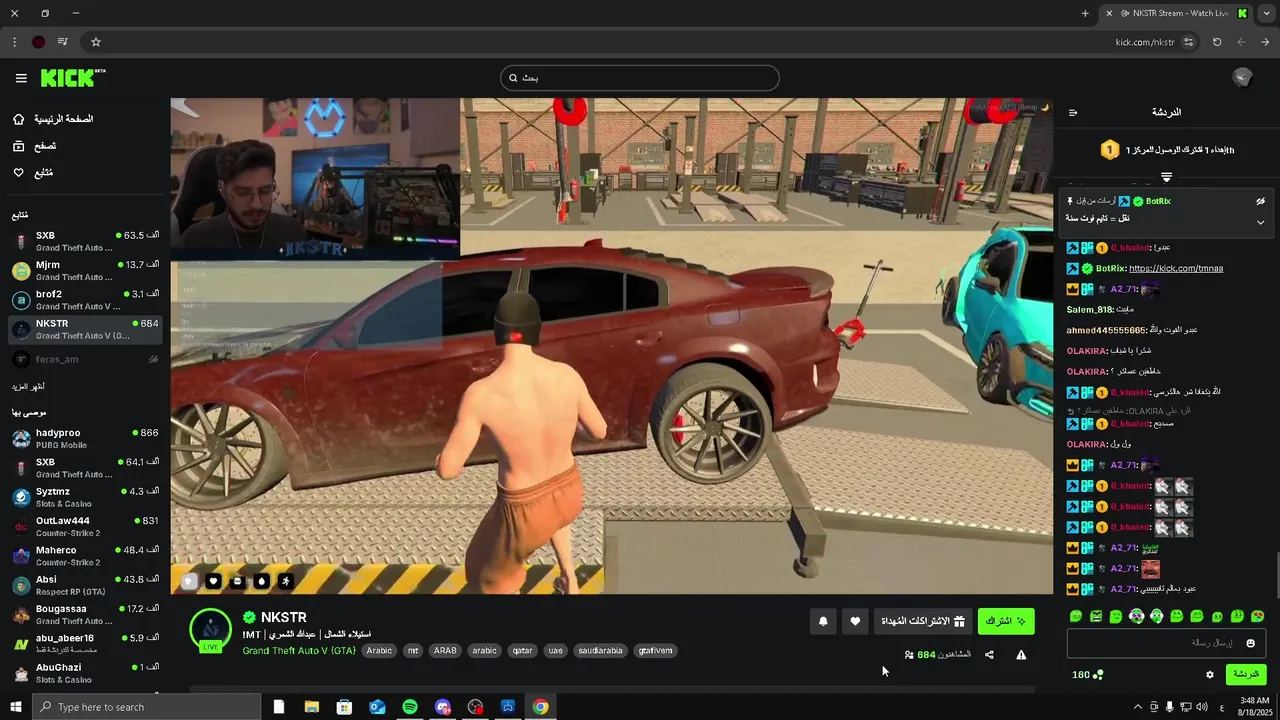Report the stream using the warning icon
The image size is (1280, 720).
click(x=1021, y=655)
